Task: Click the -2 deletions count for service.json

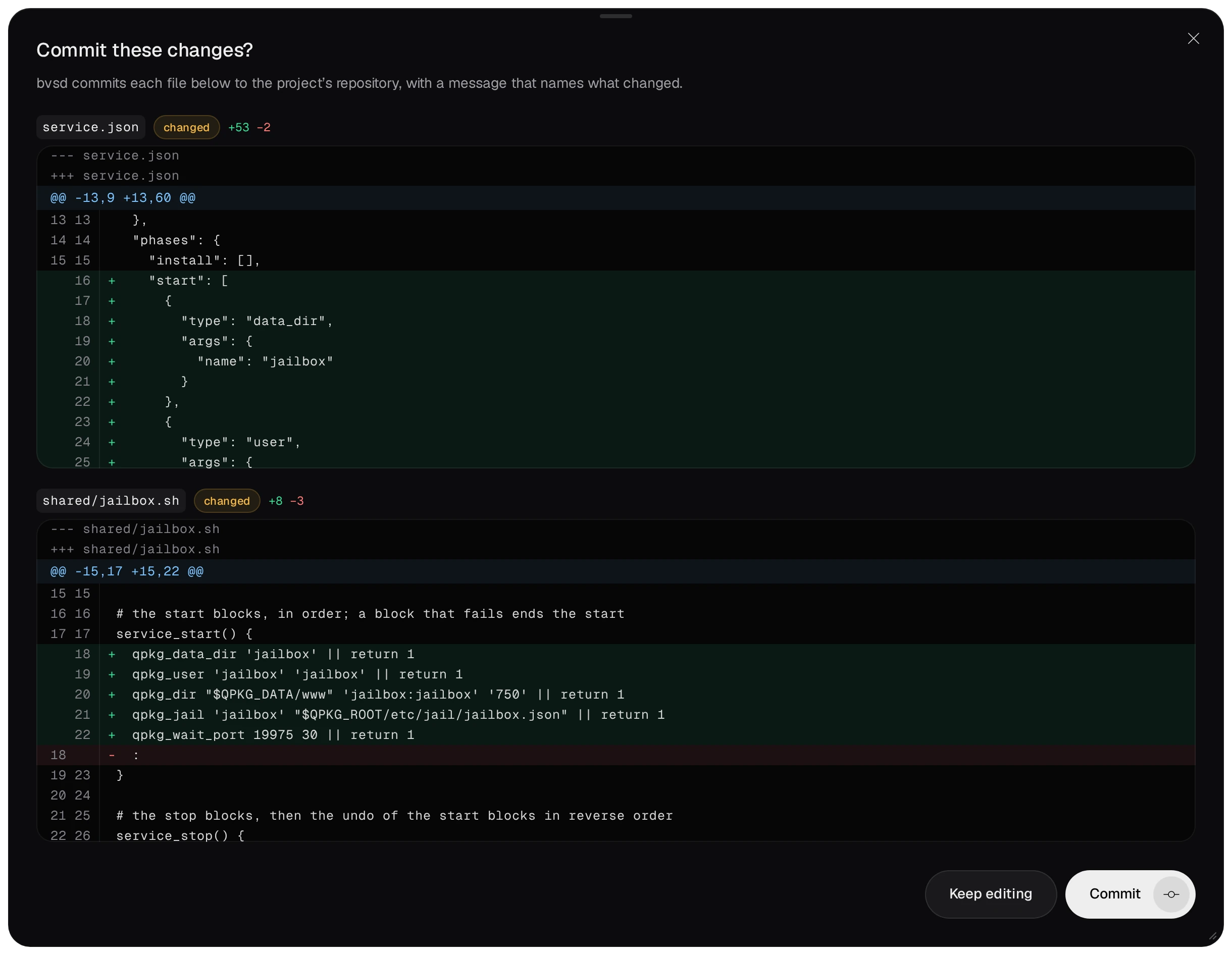Action: pos(264,128)
